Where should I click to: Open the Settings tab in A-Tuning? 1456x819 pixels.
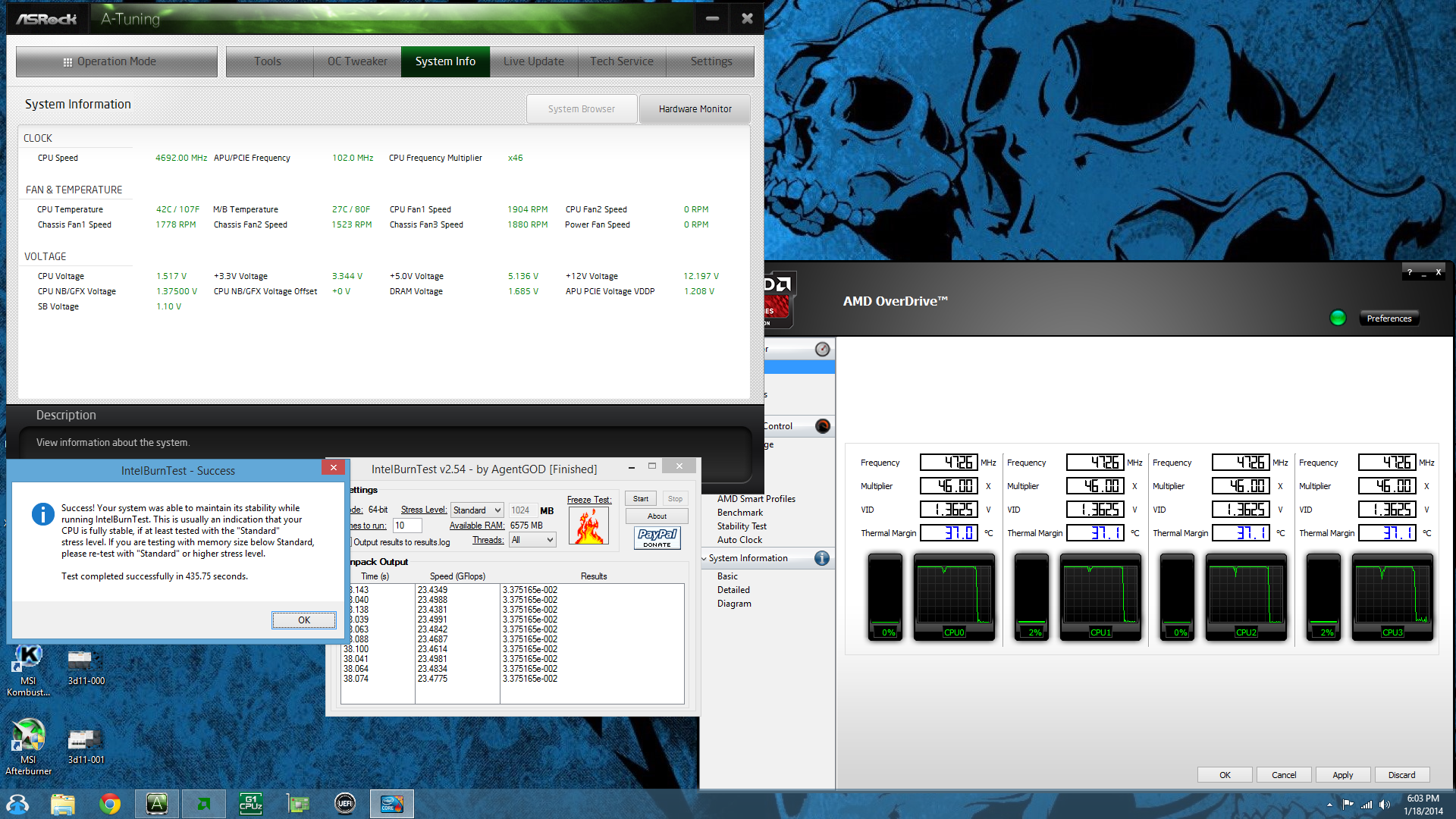[x=711, y=61]
